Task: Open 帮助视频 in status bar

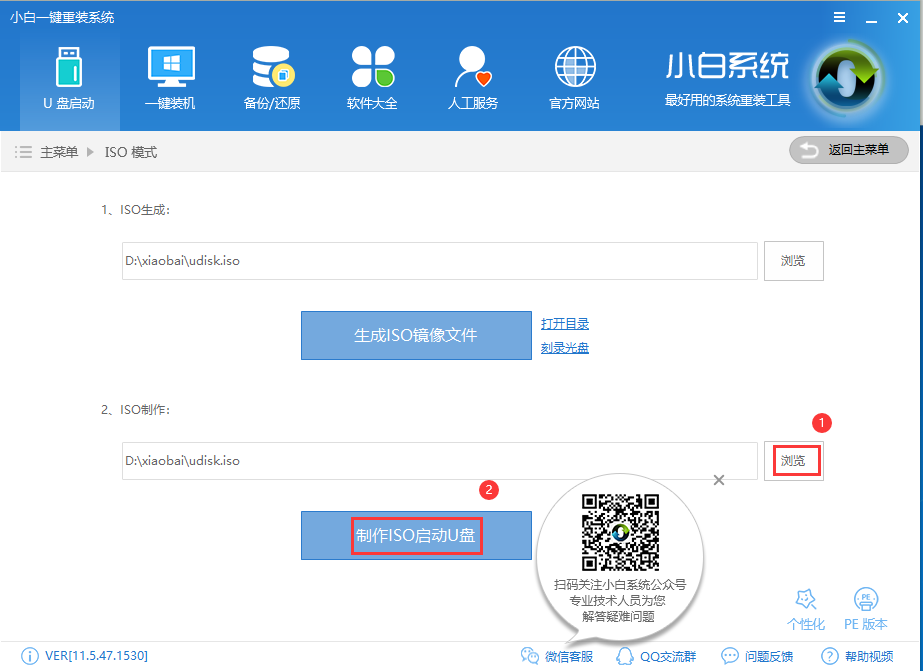Action: [x=857, y=656]
